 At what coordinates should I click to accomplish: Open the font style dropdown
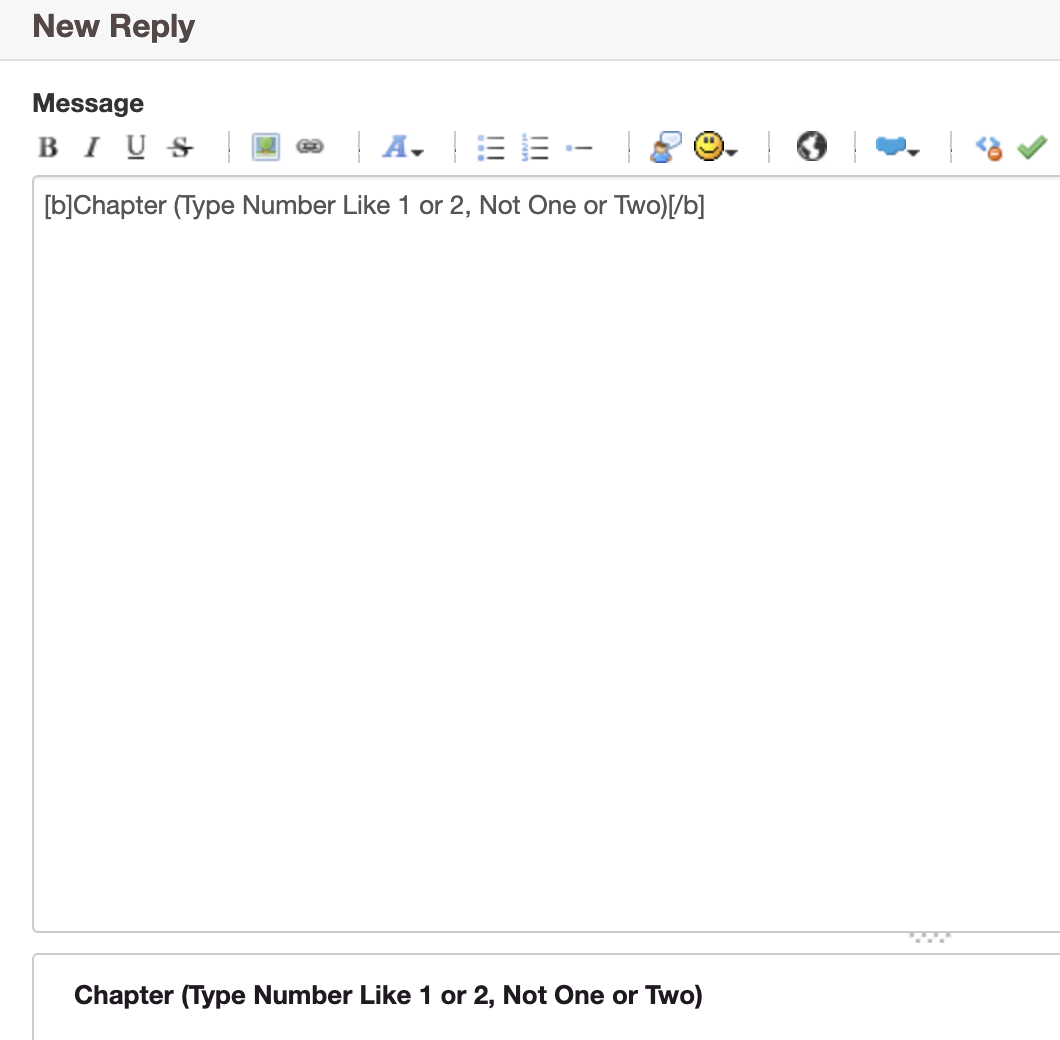click(x=403, y=148)
